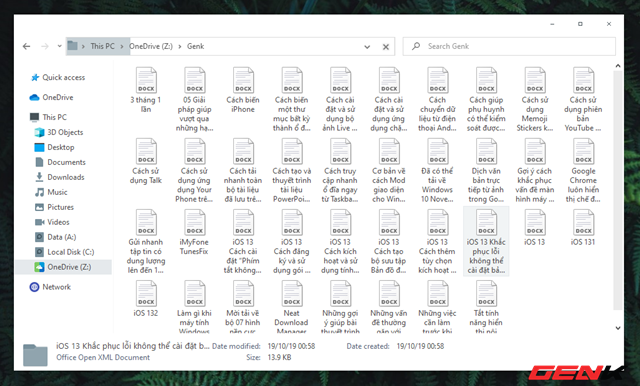Select 'Google Chrome luôn hiển thị' file
Image resolution: width=640 pixels, height=386 pixels.
tap(583, 171)
